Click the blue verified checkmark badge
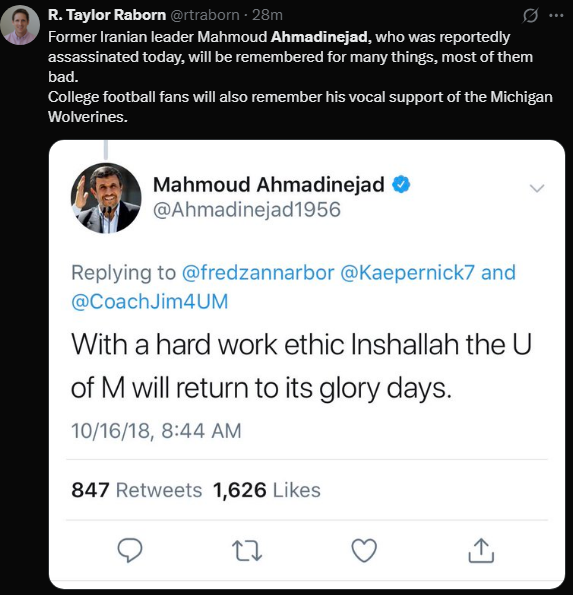This screenshot has width=573, height=595. (x=401, y=185)
